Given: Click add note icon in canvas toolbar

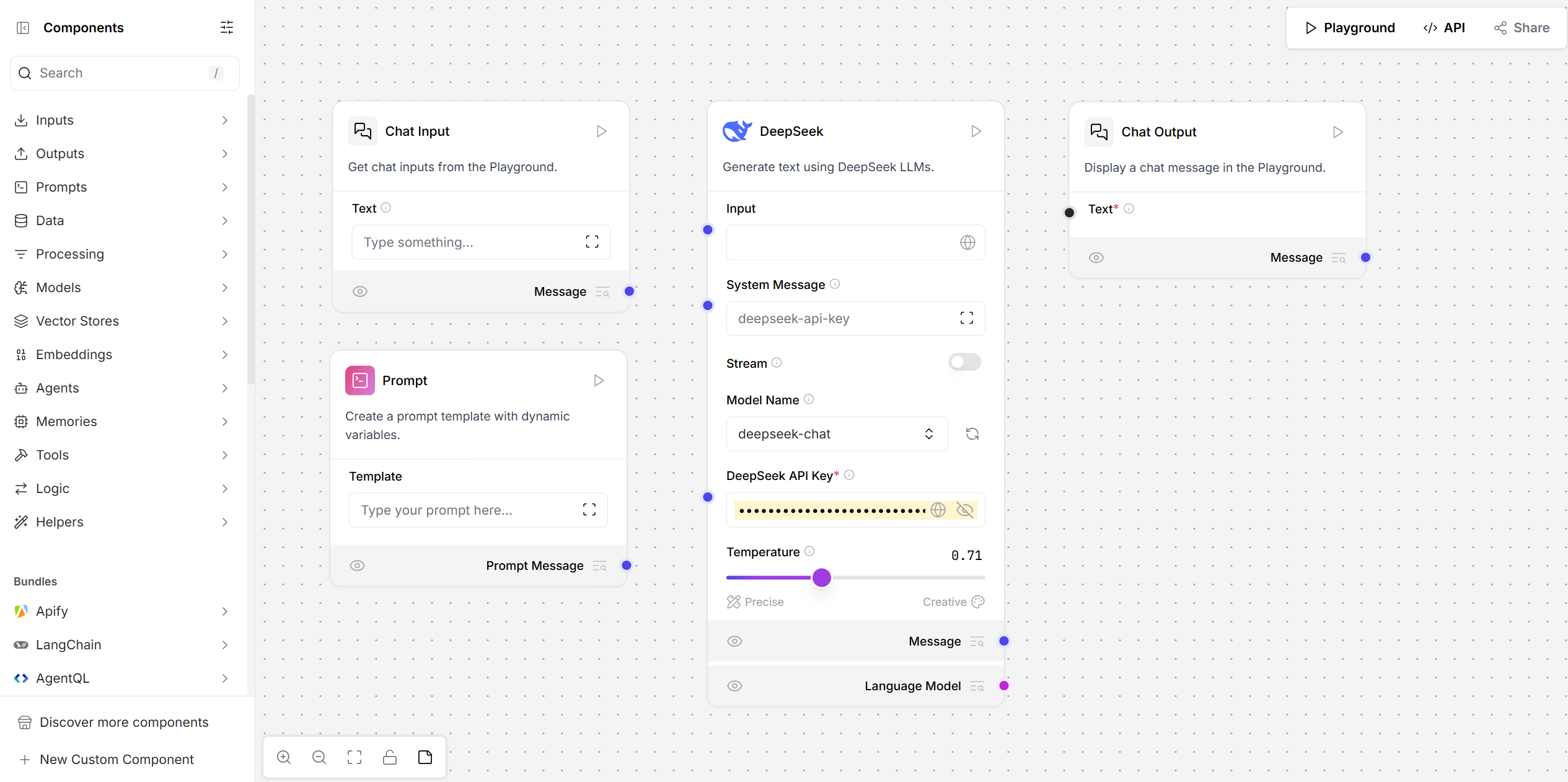Looking at the screenshot, I should click(x=425, y=757).
